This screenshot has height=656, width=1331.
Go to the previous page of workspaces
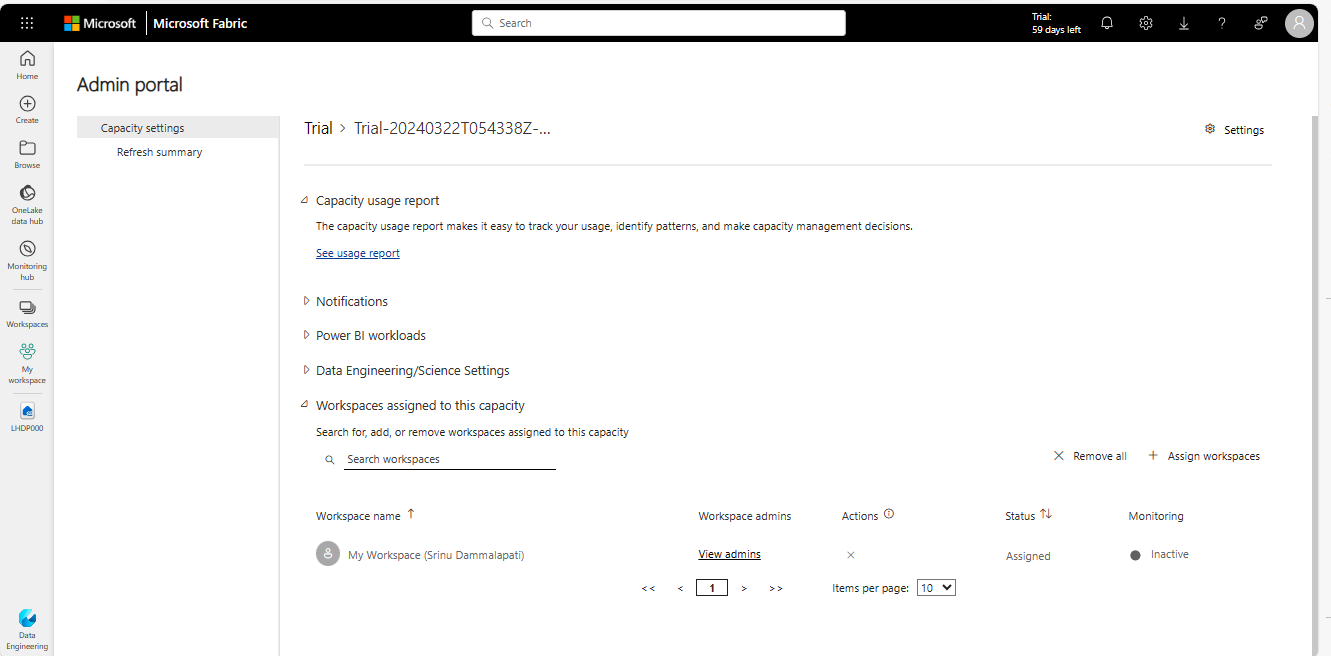[680, 588]
